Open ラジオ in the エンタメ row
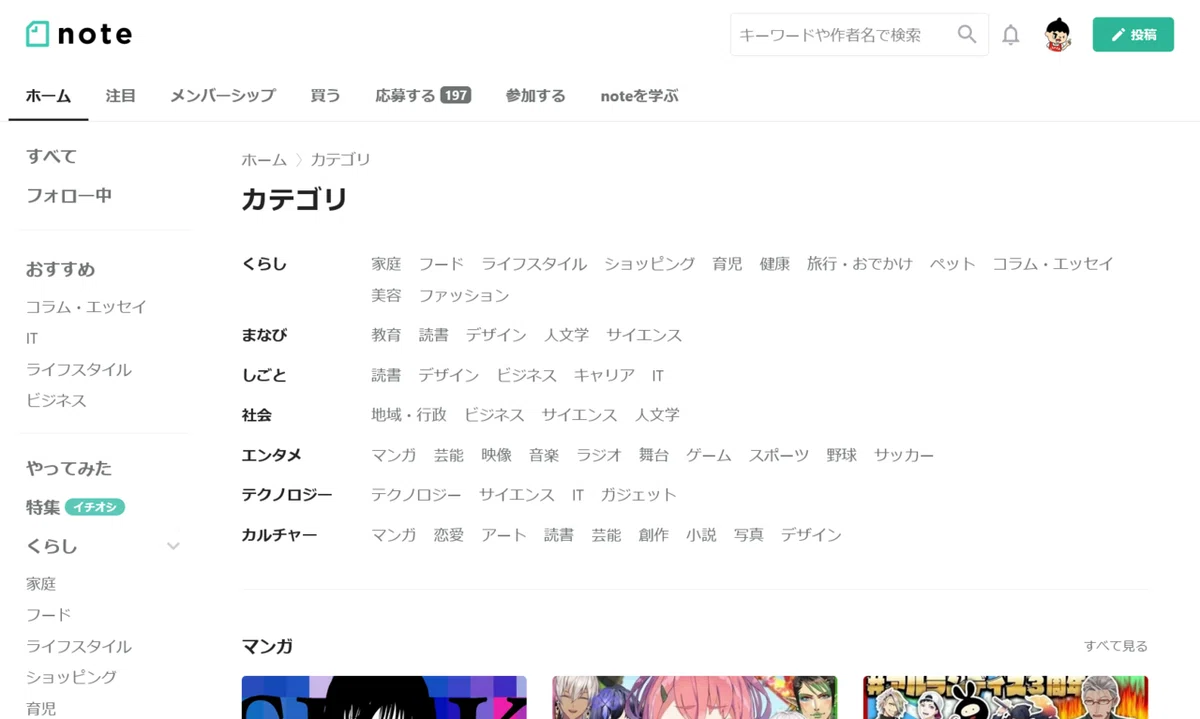Viewport: 1200px width, 719px height. (x=599, y=455)
